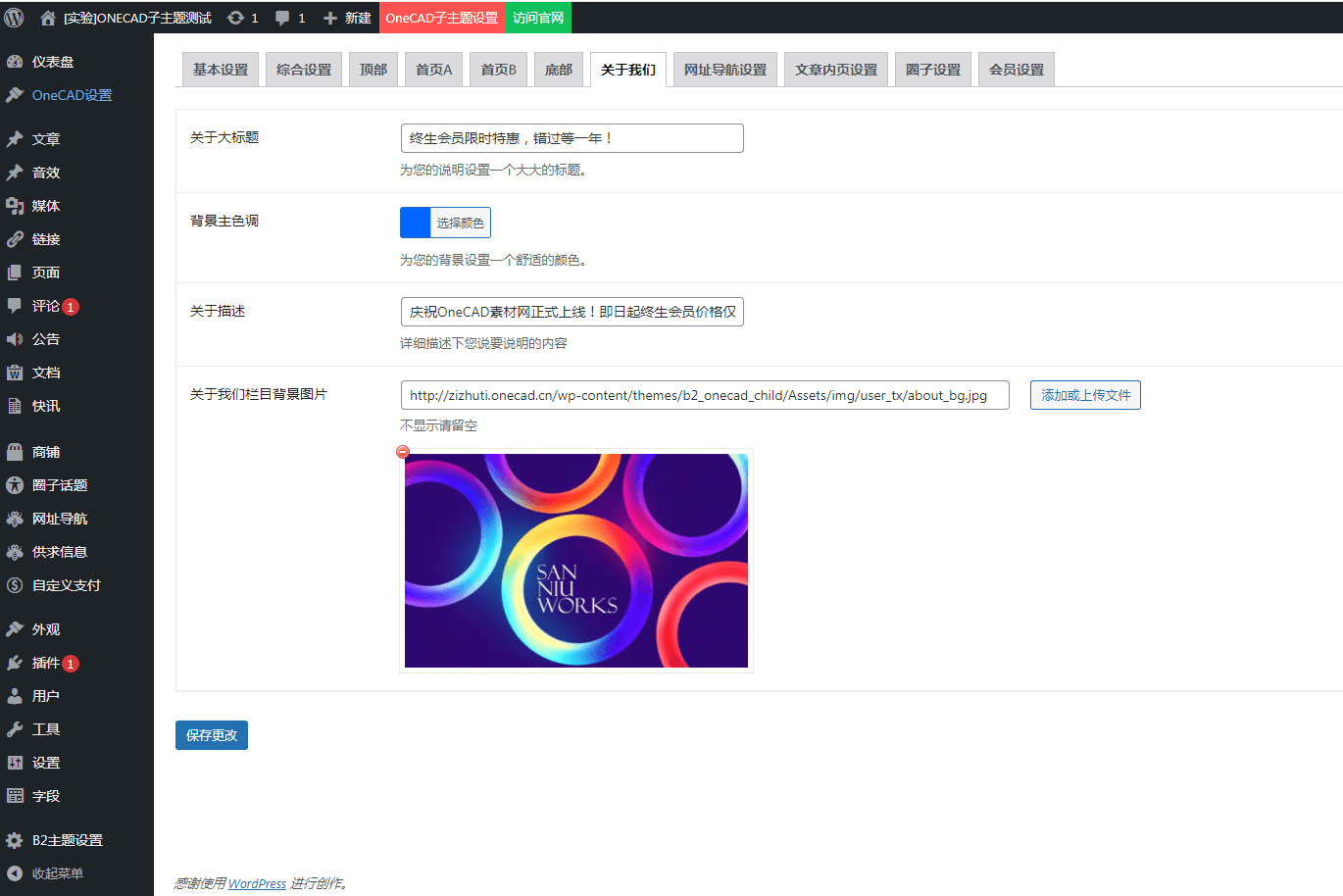Open the OneCAD子主题设置 admin bar button

tap(442, 18)
